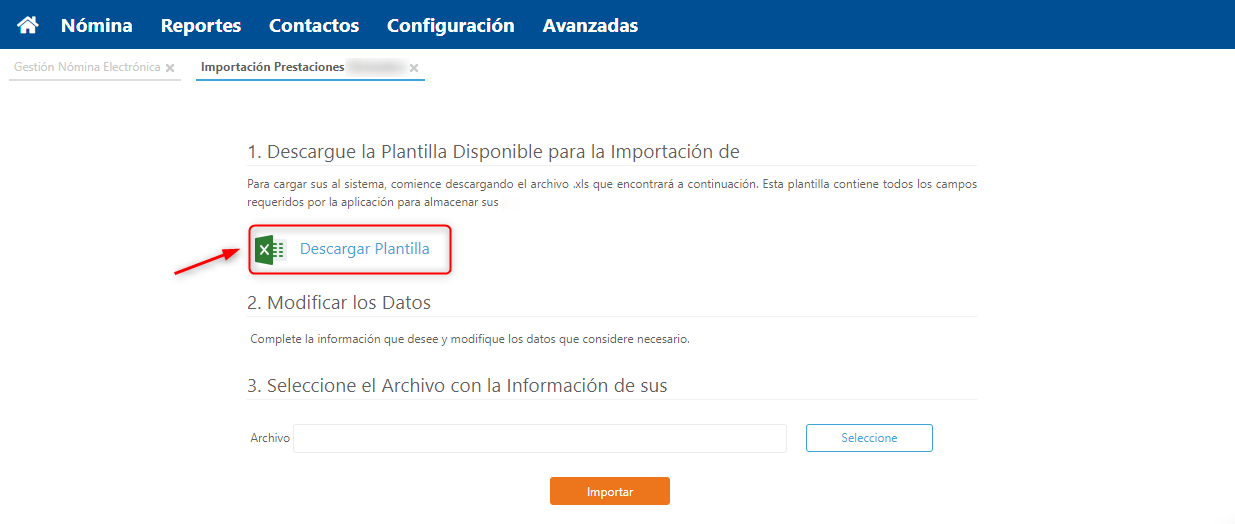Open the Configuración menu
Viewport: 1235px width, 524px height.
pyautogui.click(x=450, y=25)
